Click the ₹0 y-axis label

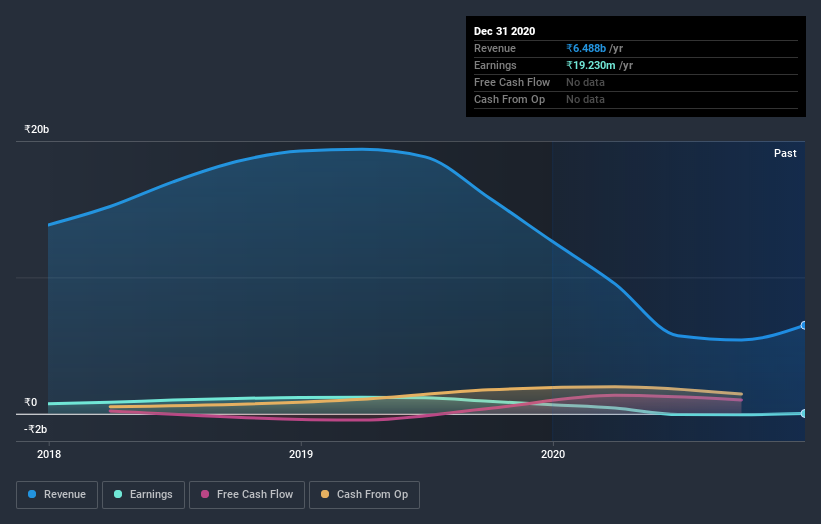(x=31, y=403)
